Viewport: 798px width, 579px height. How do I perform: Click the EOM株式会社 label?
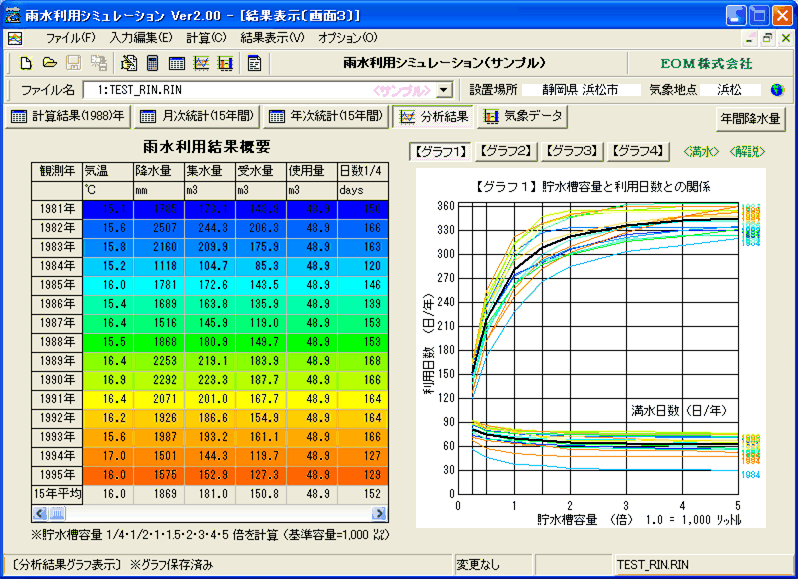tap(706, 64)
